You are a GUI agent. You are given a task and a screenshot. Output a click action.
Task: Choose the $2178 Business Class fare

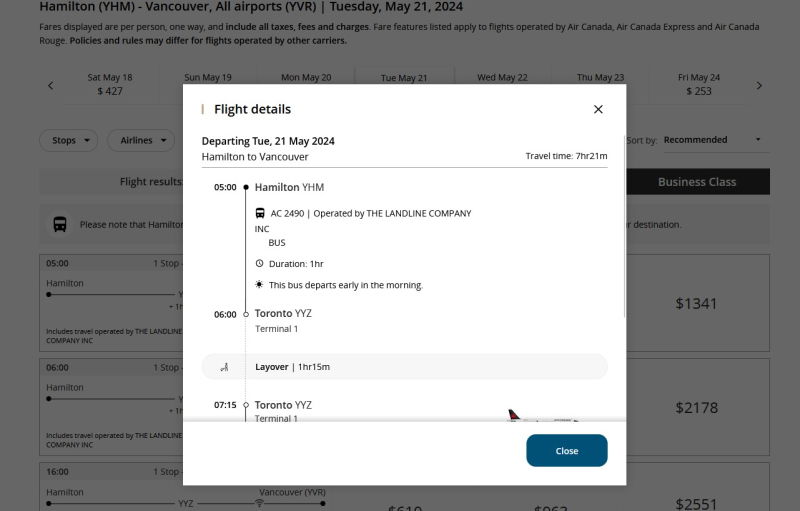696,407
